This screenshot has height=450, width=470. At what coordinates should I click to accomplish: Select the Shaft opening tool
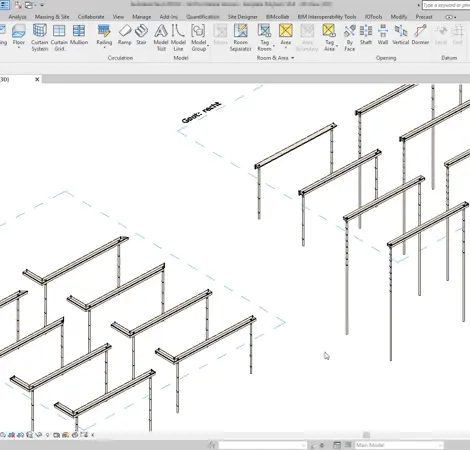366,35
